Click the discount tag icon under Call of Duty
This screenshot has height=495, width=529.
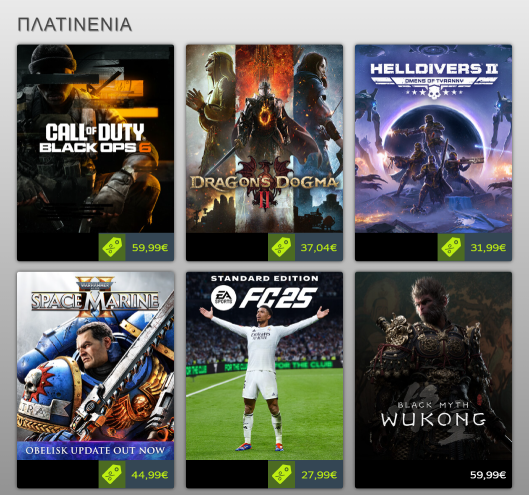click(112, 247)
